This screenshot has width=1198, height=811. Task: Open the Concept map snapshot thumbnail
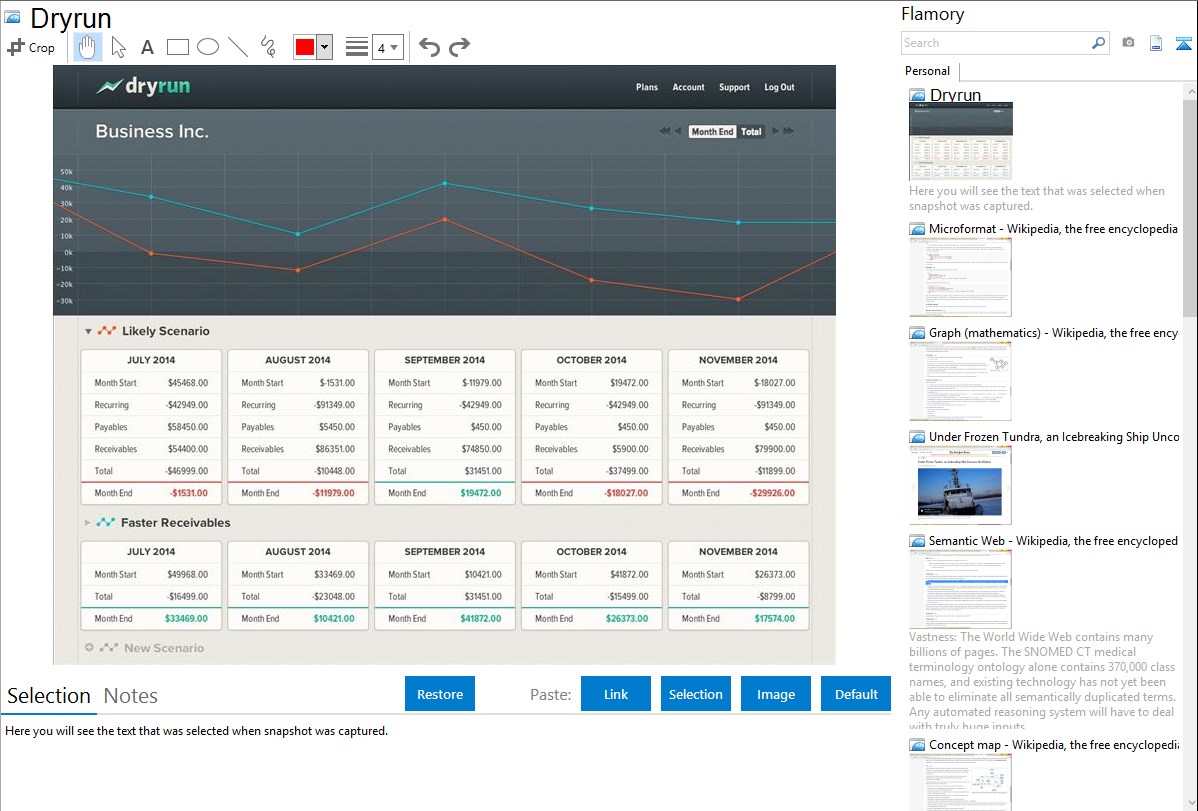[x=960, y=781]
